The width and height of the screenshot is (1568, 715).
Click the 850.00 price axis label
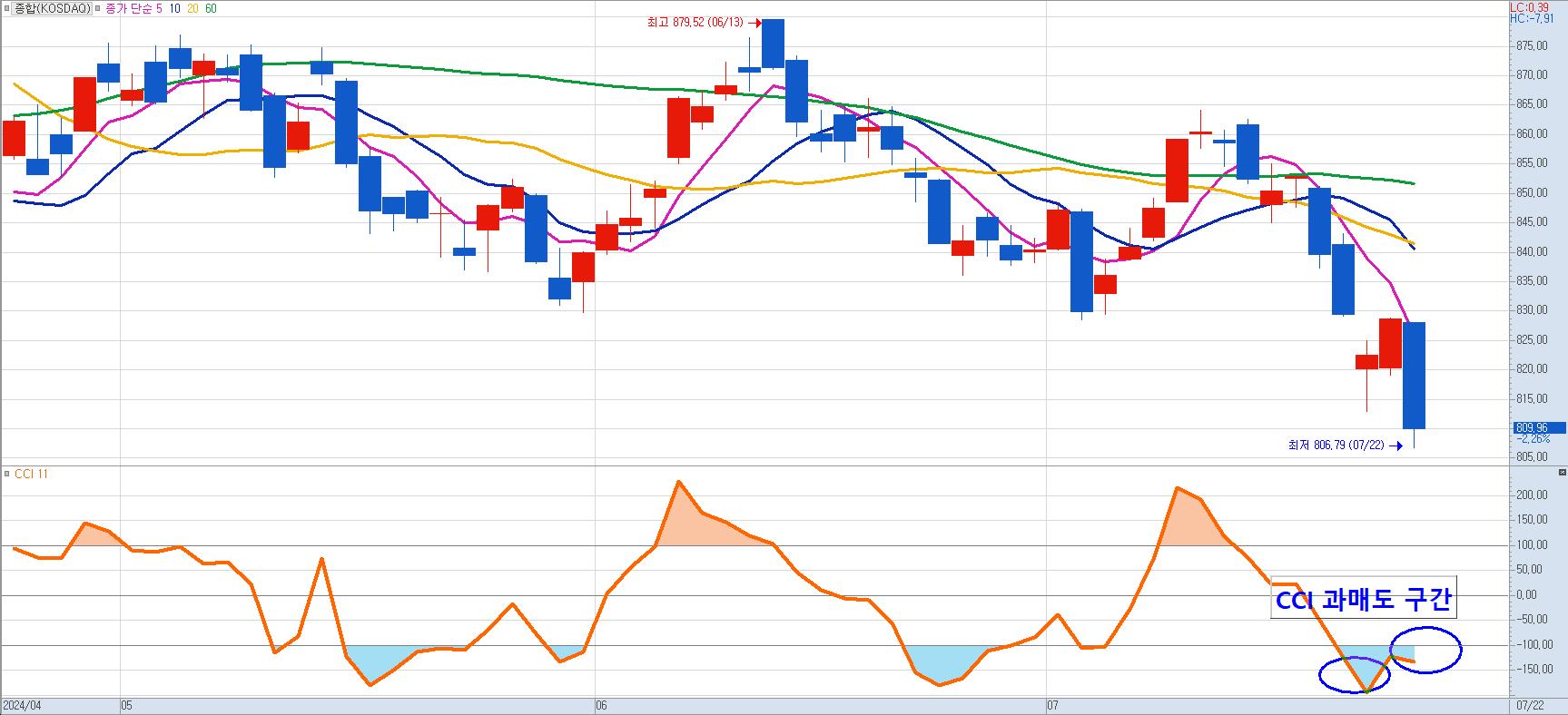click(1533, 193)
